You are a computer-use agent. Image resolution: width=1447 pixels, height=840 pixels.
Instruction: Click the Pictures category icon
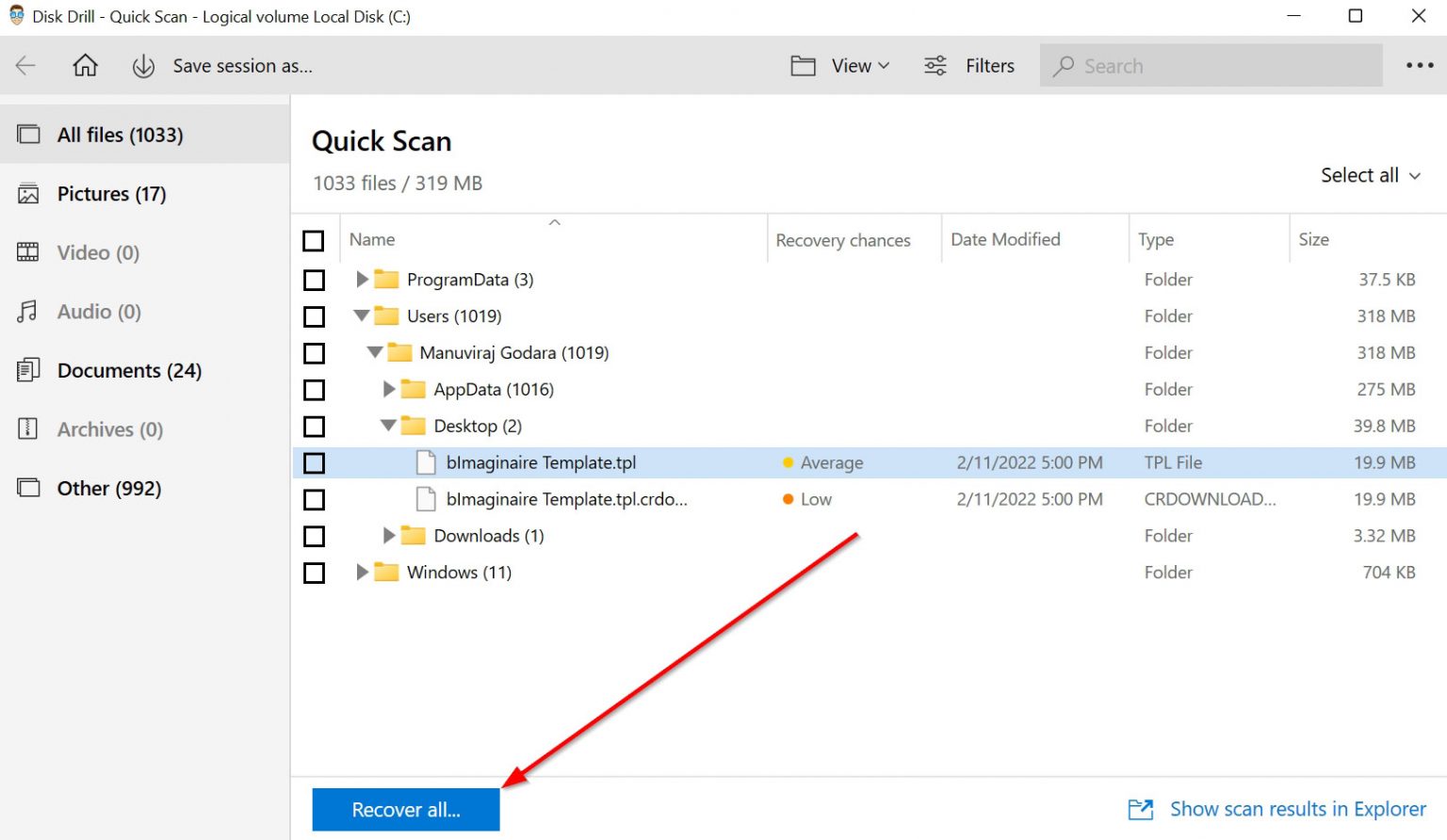click(x=28, y=194)
